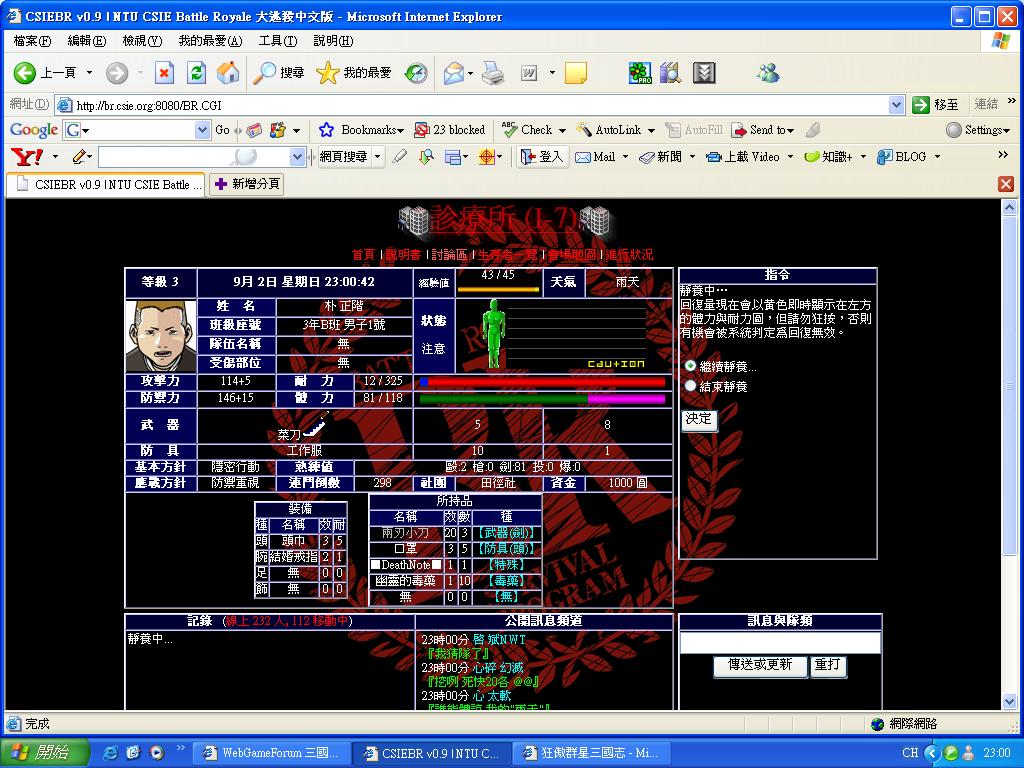Expand the 上載 Video dropdown
The image size is (1024, 768).
click(790, 157)
